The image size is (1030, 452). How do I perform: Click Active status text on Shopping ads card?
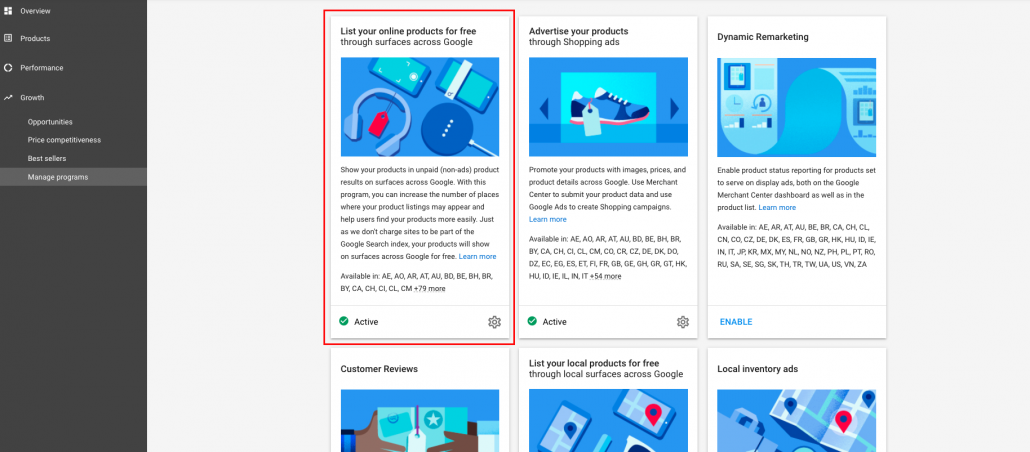click(554, 322)
